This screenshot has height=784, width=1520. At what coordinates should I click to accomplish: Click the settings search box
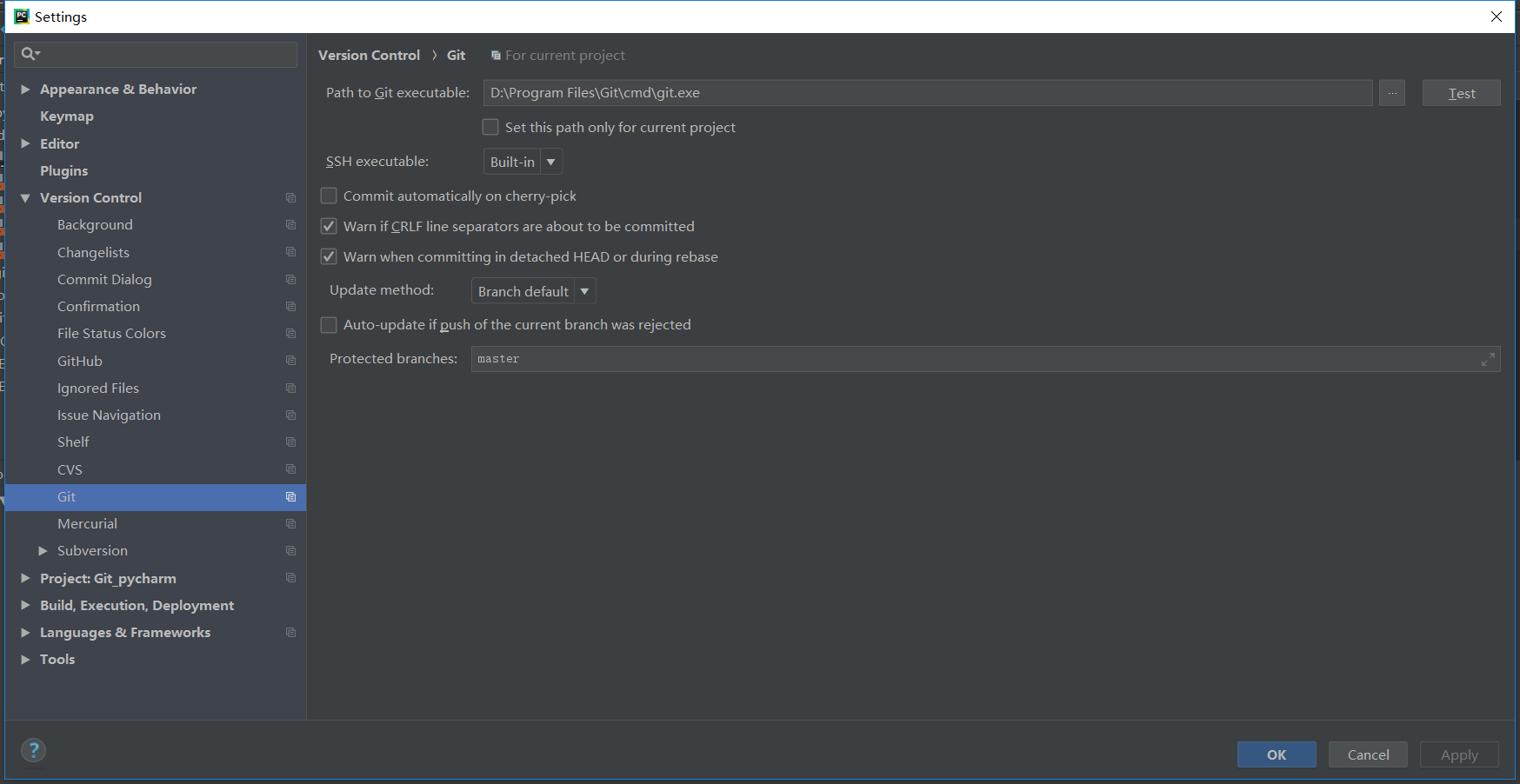tap(156, 54)
